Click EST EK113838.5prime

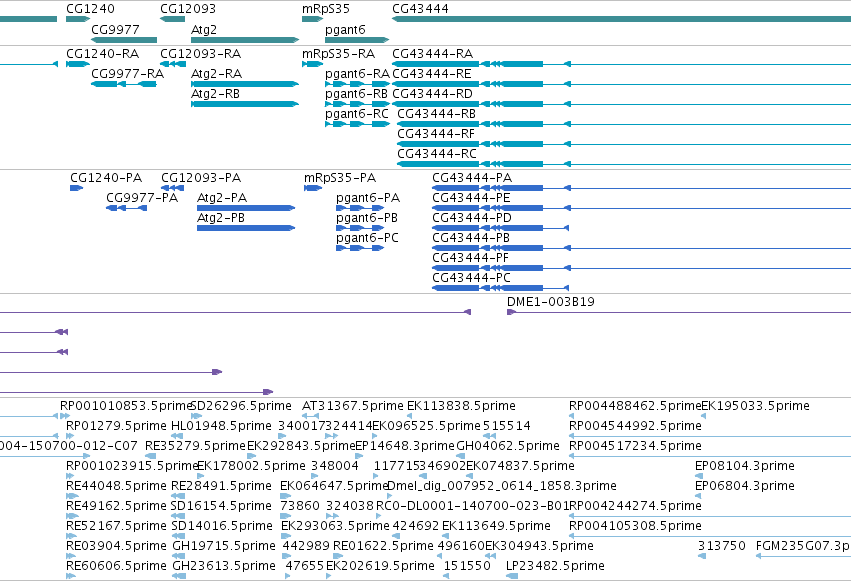461,406
